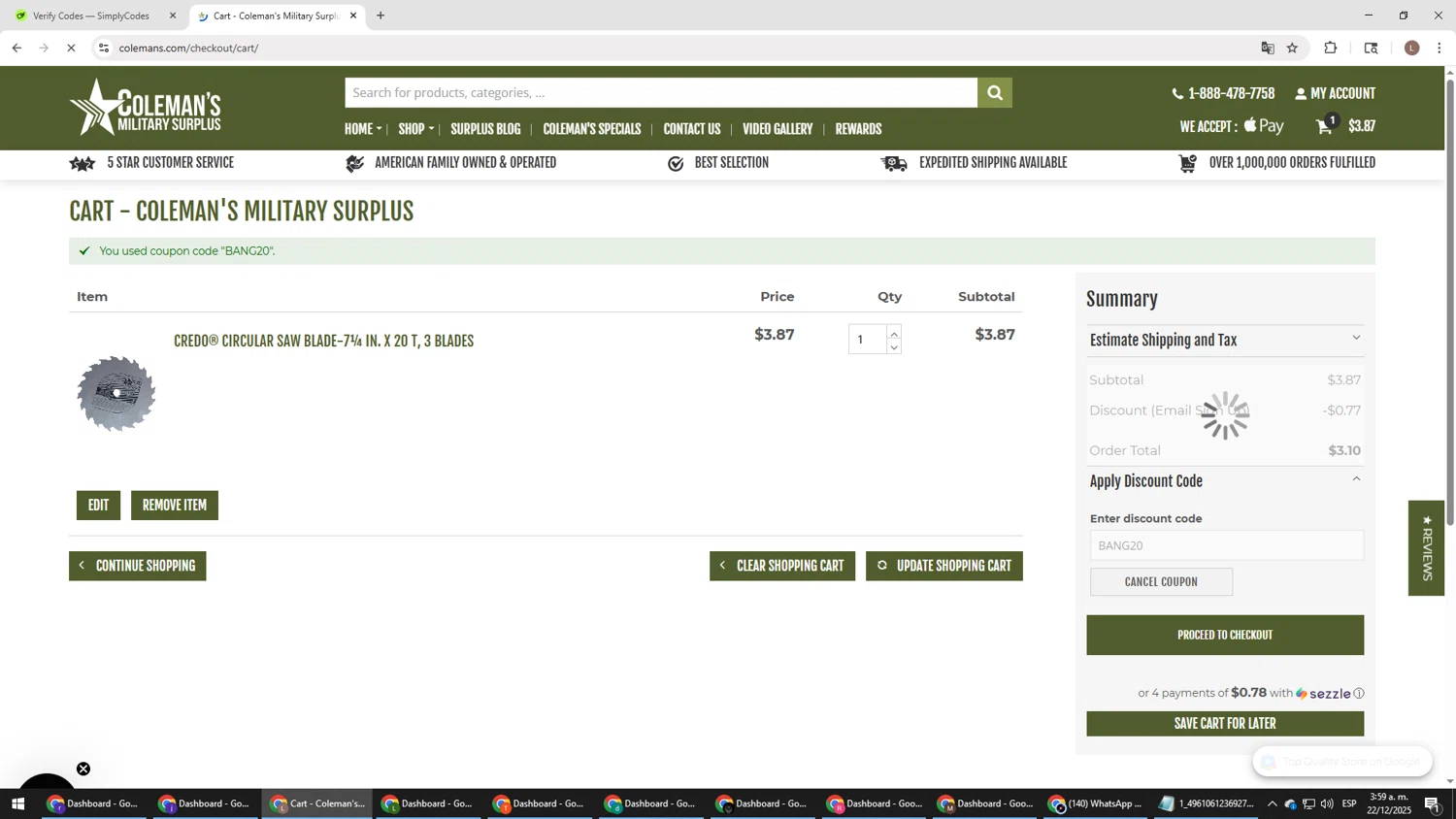
Task: Open the side panel icon in Chrome toolbar
Action: click(x=1371, y=48)
